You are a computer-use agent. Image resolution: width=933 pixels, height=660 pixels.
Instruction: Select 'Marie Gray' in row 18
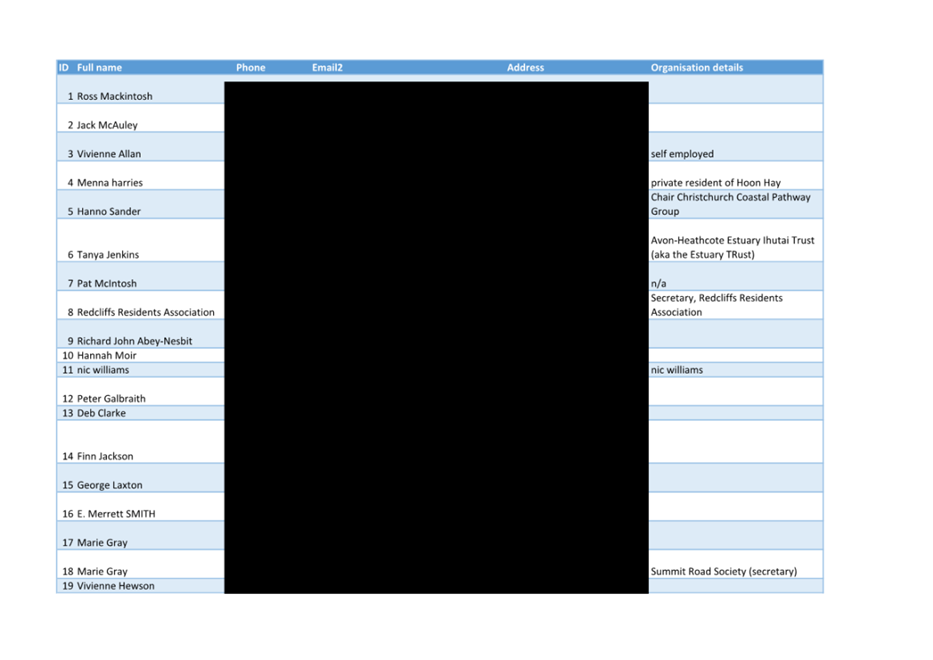pyautogui.click(x=102, y=571)
